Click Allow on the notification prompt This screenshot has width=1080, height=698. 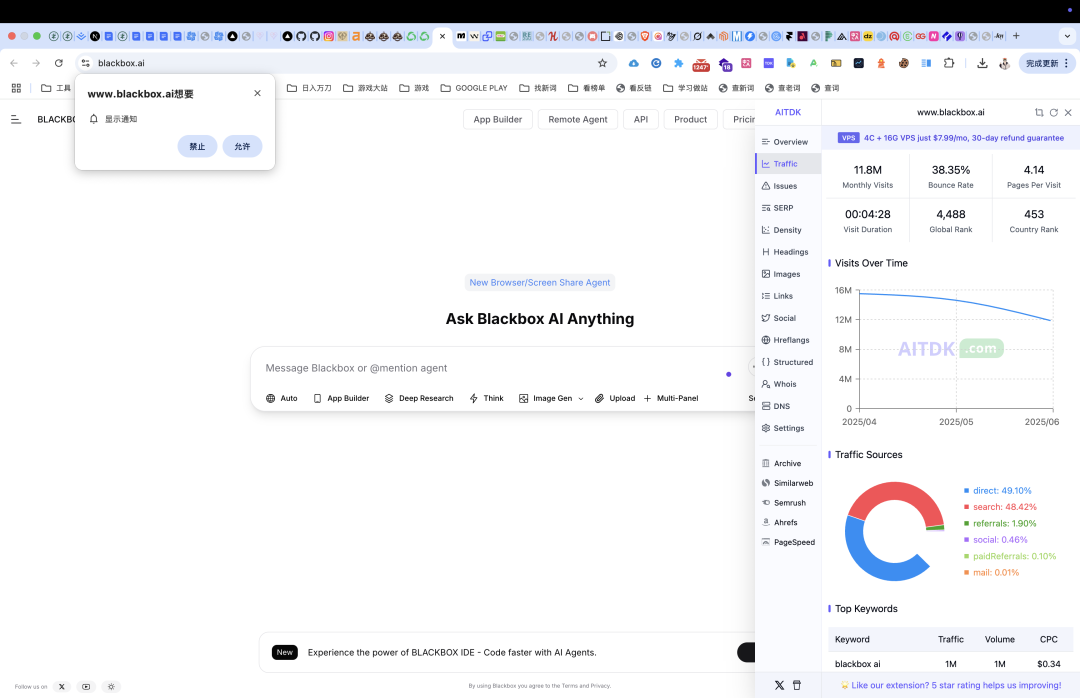(x=242, y=147)
